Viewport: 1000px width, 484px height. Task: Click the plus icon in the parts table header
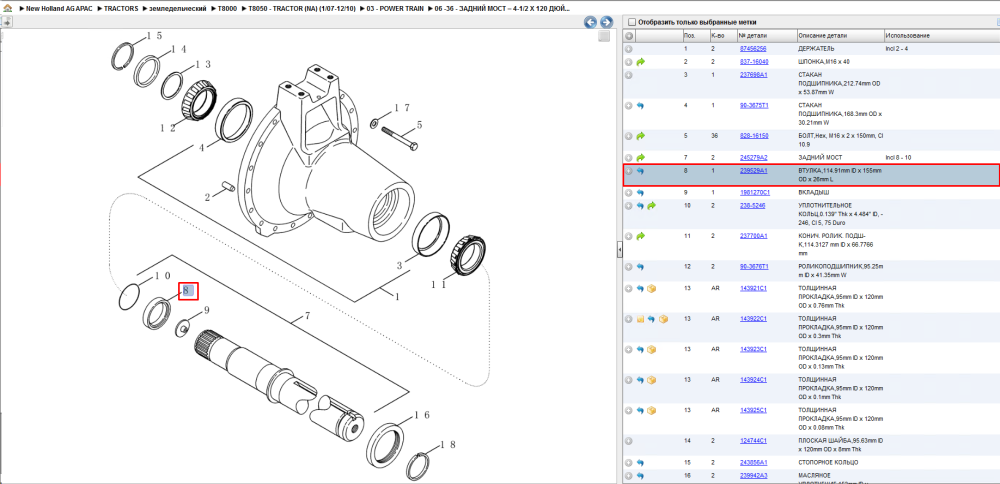point(629,36)
